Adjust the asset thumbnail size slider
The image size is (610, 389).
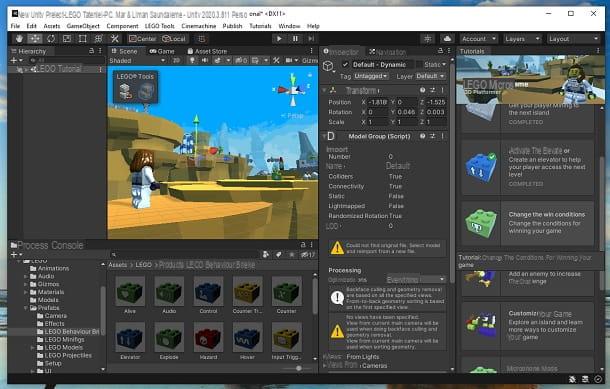[x=298, y=368]
